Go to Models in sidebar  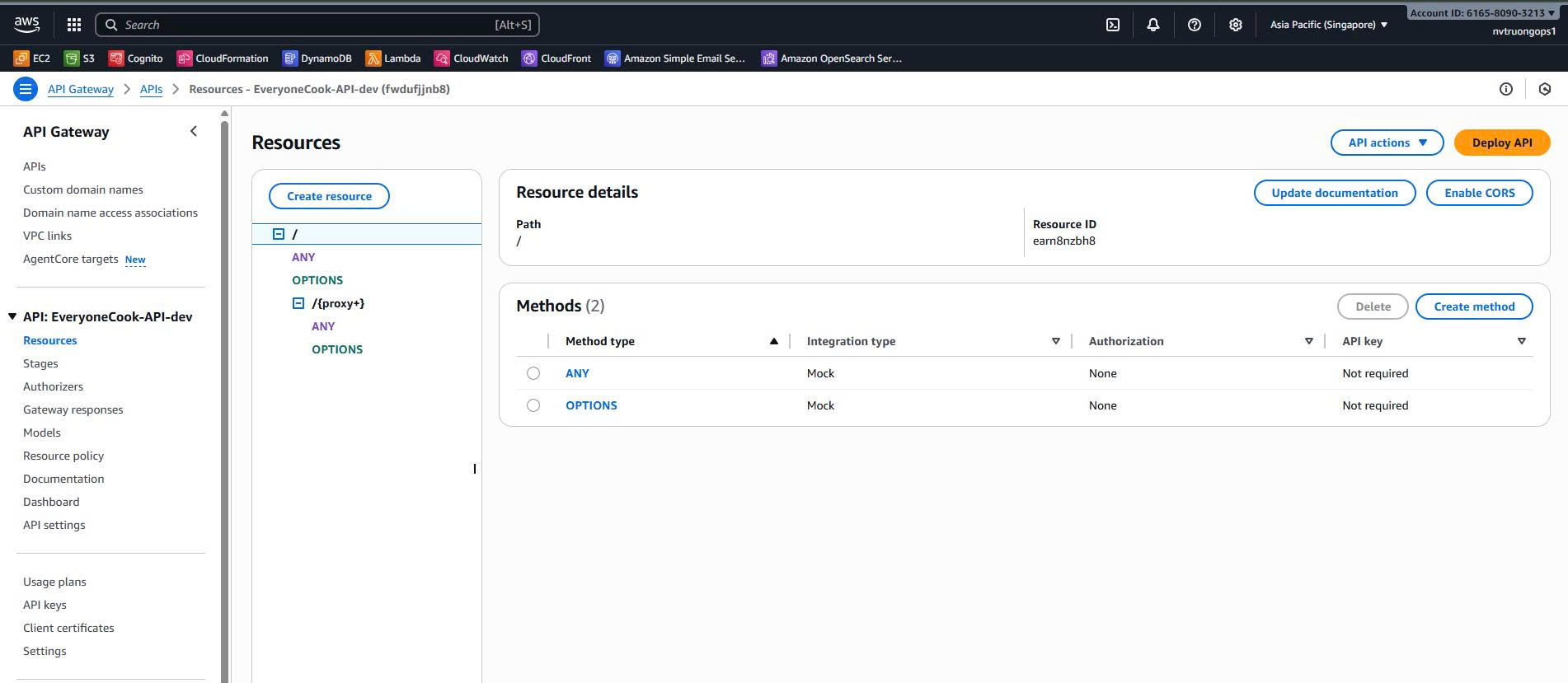point(42,433)
